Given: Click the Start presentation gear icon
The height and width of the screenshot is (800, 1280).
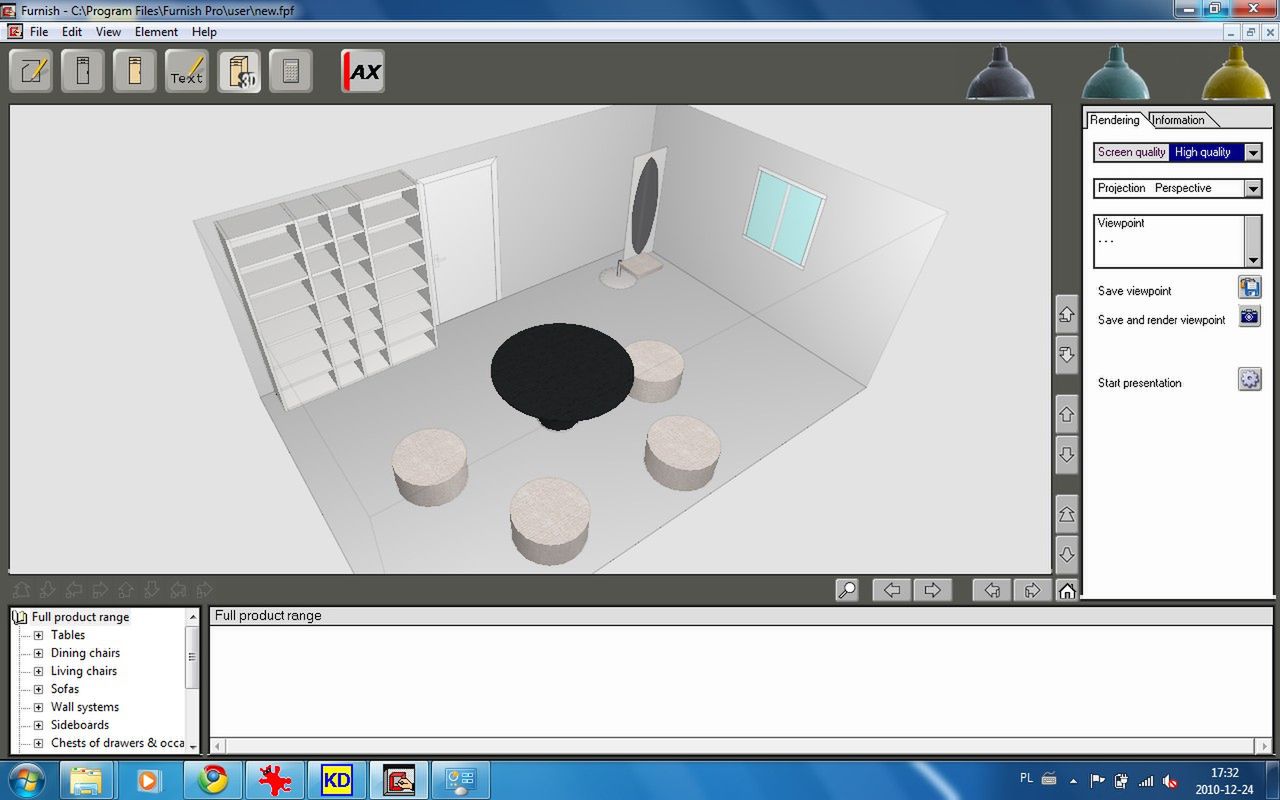Looking at the screenshot, I should click(1249, 379).
